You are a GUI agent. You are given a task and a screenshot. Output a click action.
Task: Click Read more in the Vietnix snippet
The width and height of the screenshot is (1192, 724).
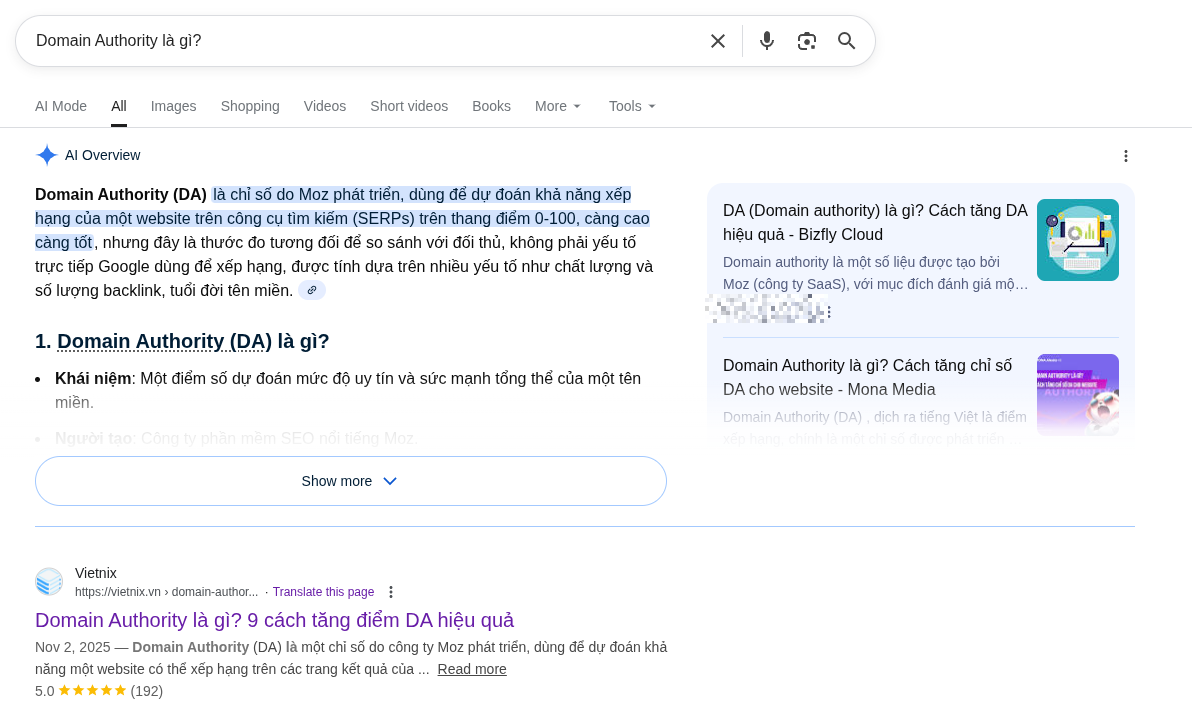(x=471, y=669)
